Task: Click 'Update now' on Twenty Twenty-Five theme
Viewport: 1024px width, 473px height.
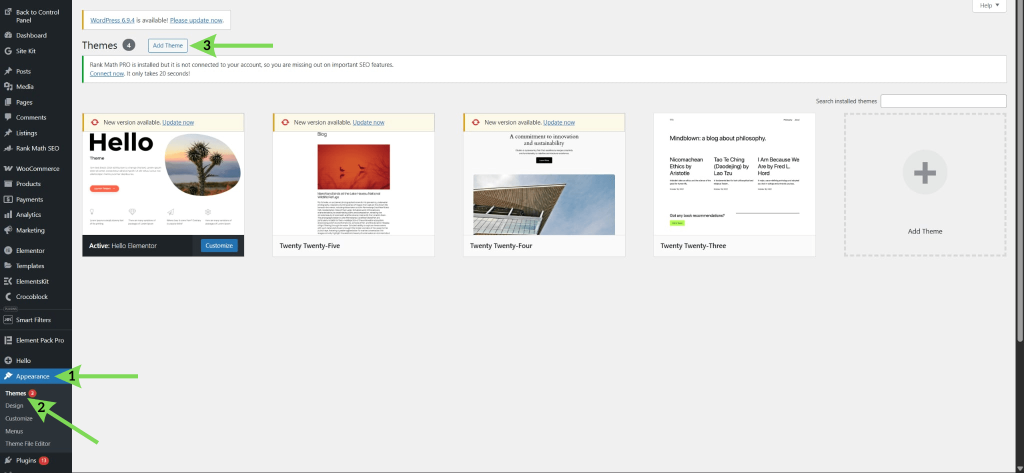Action: pos(369,122)
